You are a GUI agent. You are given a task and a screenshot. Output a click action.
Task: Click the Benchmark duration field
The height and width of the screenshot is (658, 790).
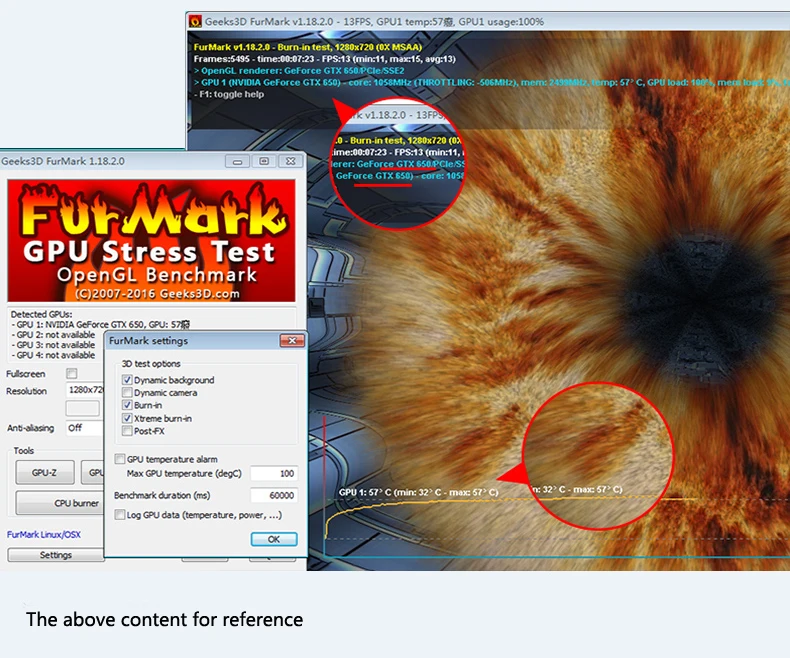(x=274, y=495)
